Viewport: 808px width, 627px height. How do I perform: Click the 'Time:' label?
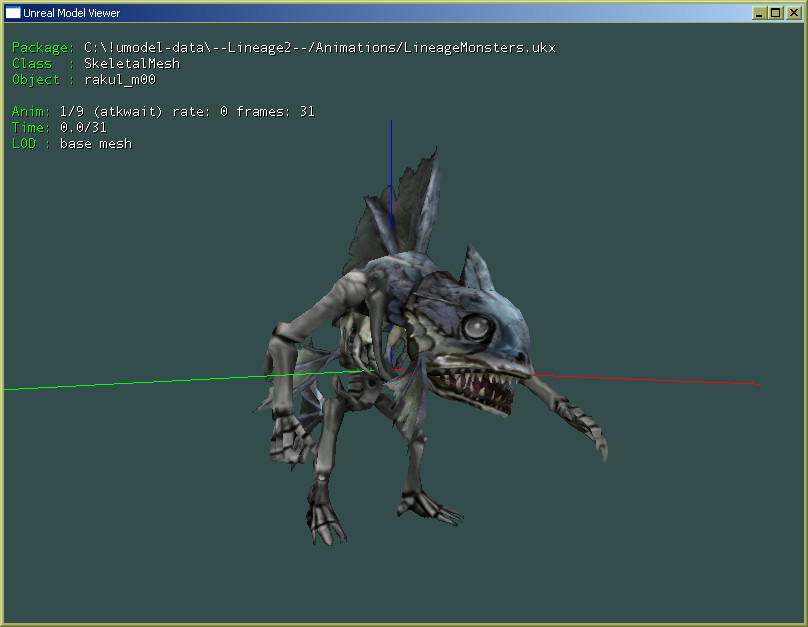pyautogui.click(x=31, y=127)
